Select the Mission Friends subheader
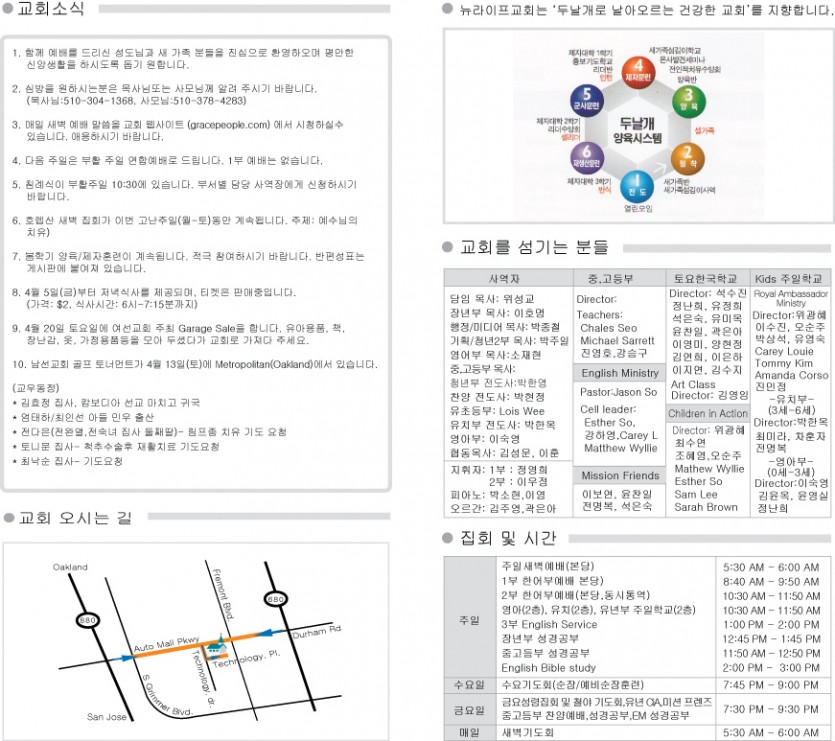Viewport: 835px width, 741px height. point(620,475)
